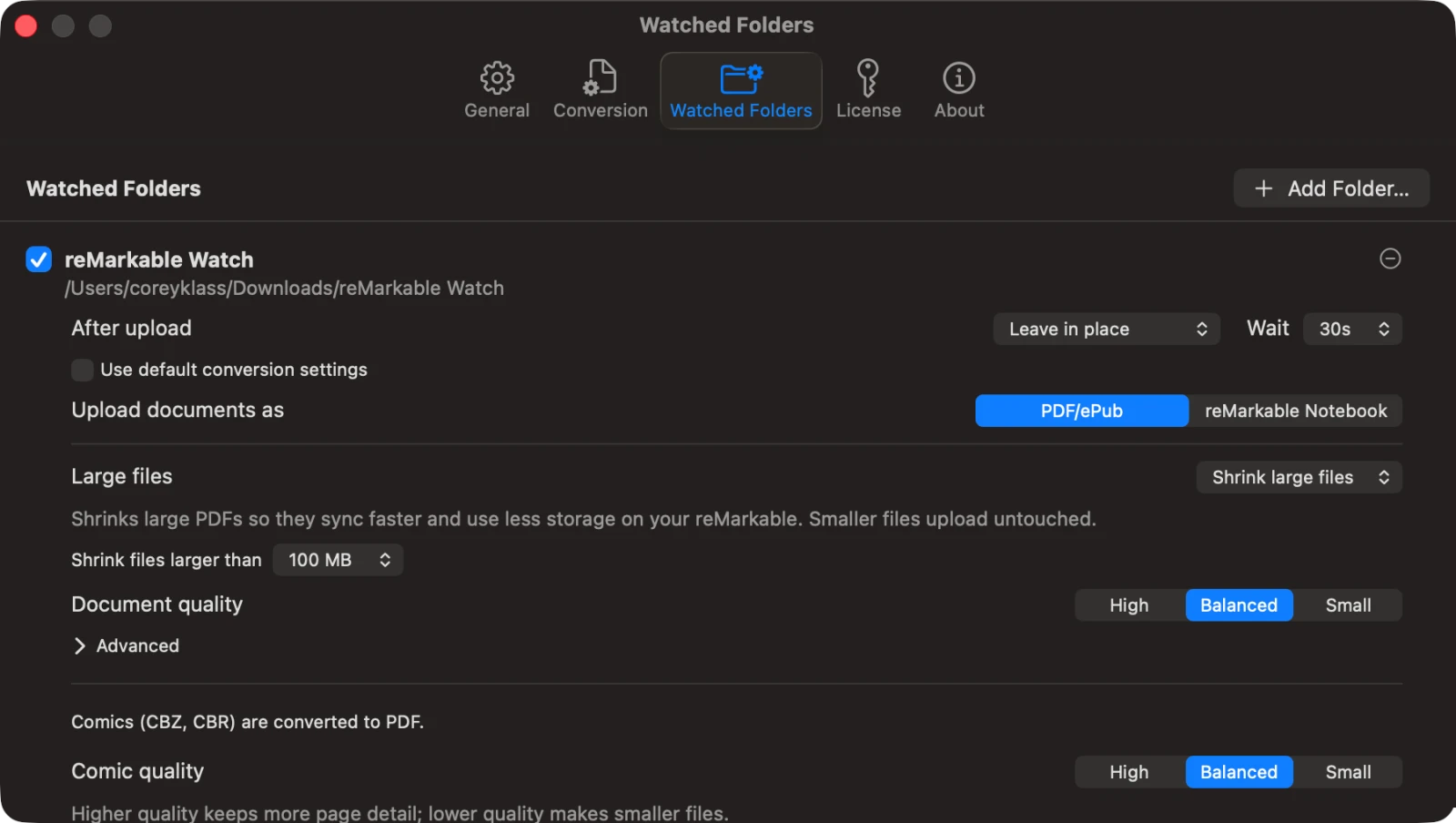Click the Shrinks large PDFs description text
Screen dimensions: 1456x823
coord(583,519)
